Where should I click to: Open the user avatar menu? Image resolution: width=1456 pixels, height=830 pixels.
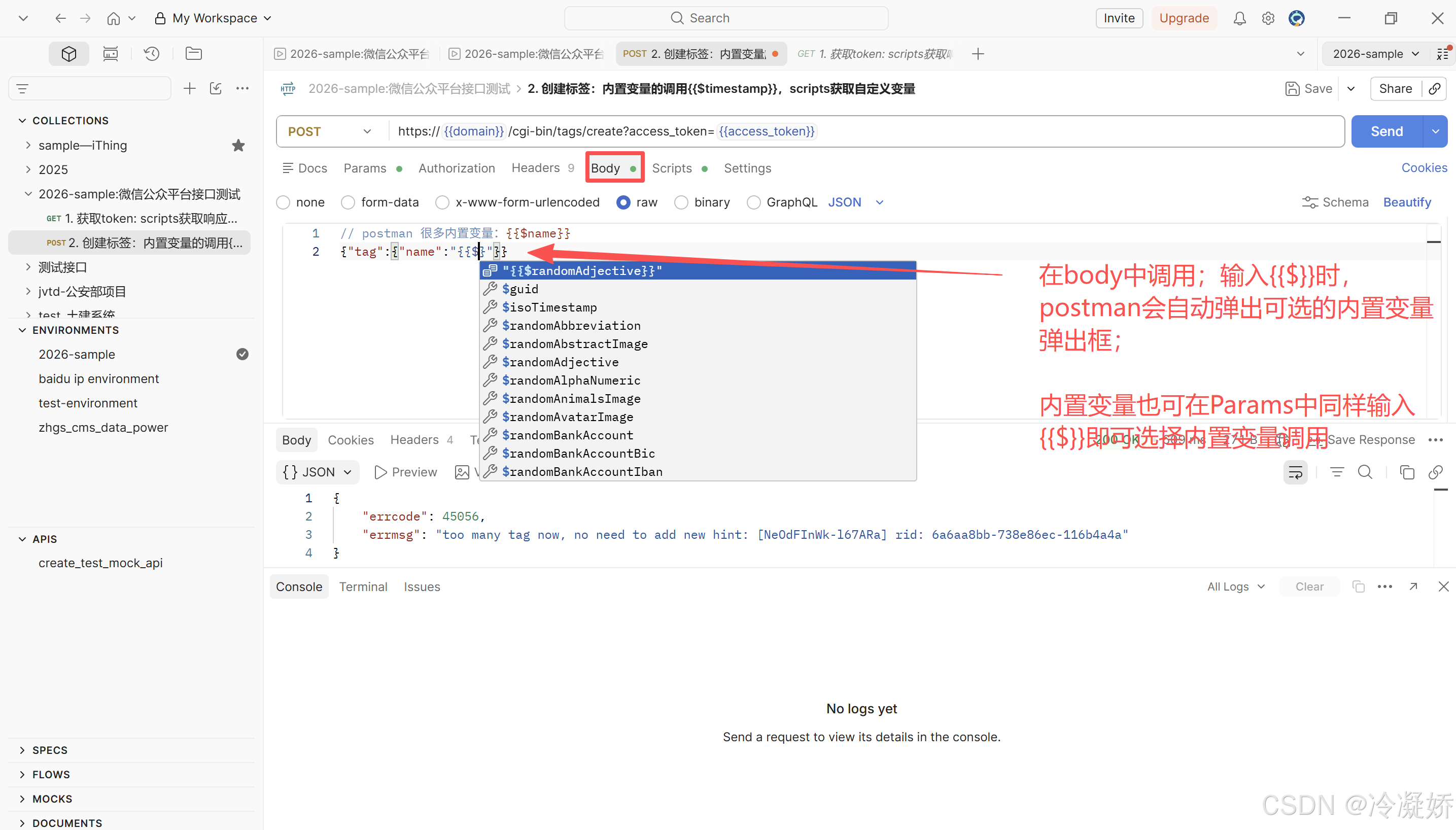point(1297,18)
